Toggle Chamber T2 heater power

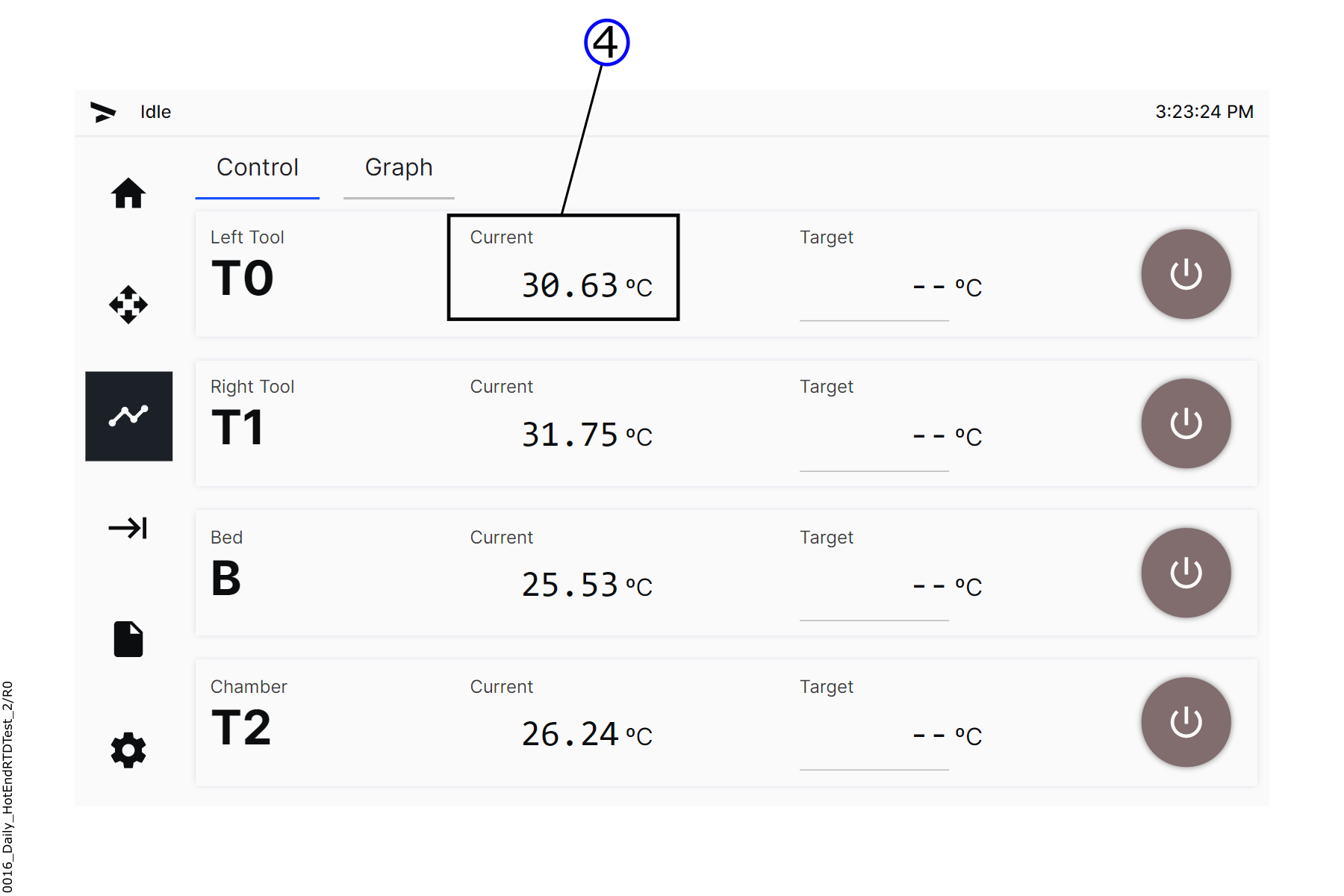pyautogui.click(x=1185, y=722)
